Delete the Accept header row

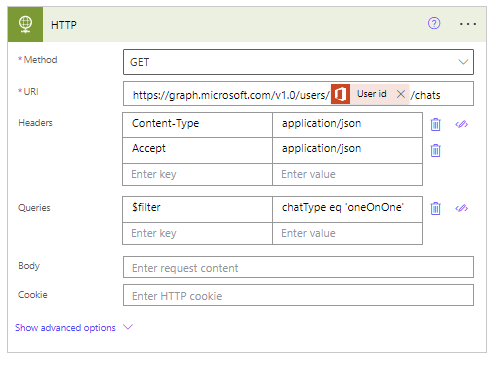pyautogui.click(x=435, y=150)
